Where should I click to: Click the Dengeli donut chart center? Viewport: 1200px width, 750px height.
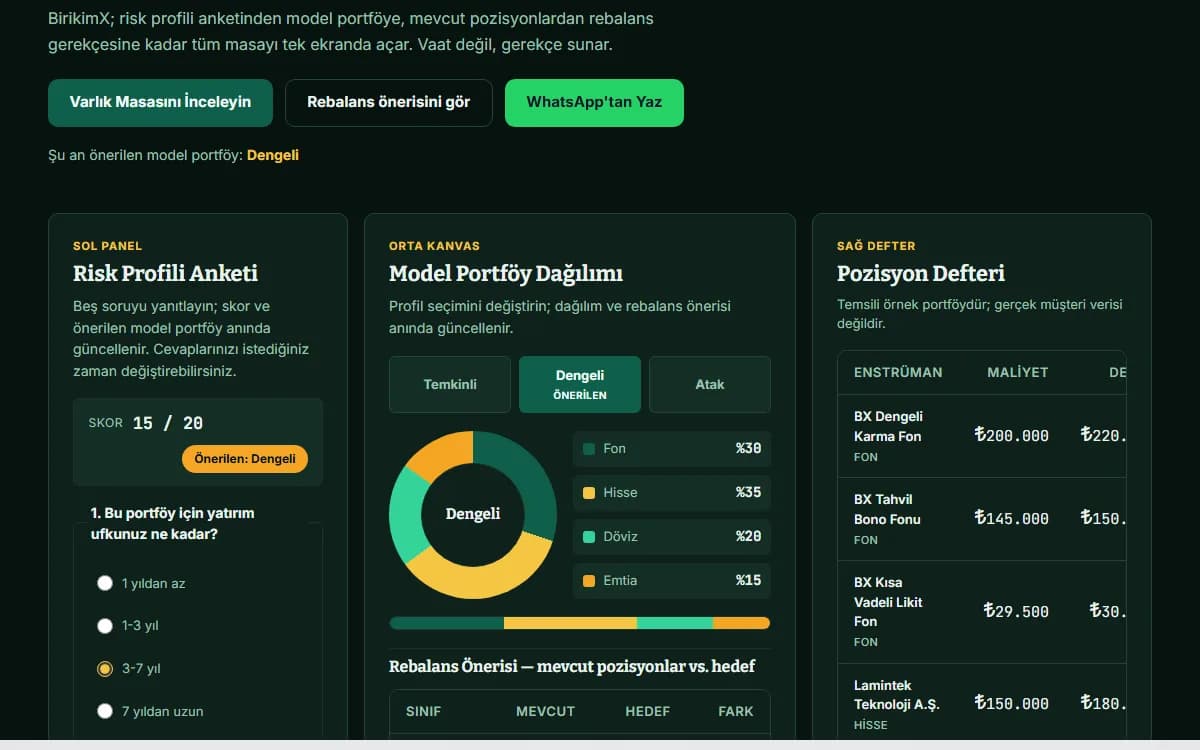coord(473,514)
